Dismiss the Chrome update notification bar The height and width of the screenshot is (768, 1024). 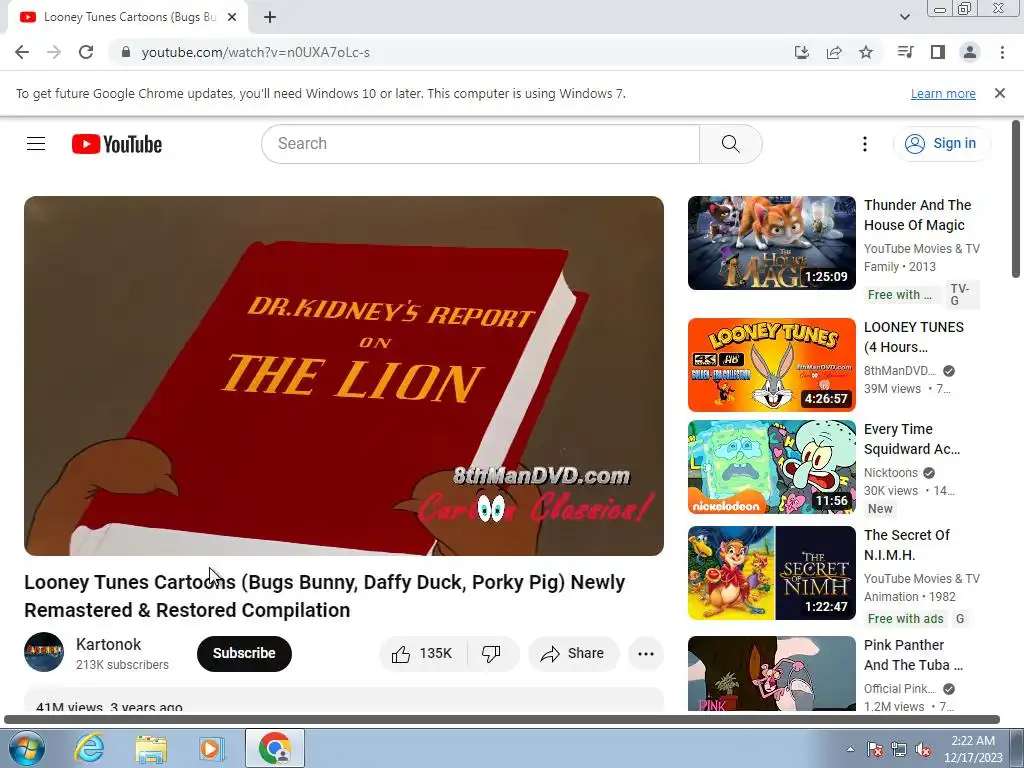[1000, 93]
